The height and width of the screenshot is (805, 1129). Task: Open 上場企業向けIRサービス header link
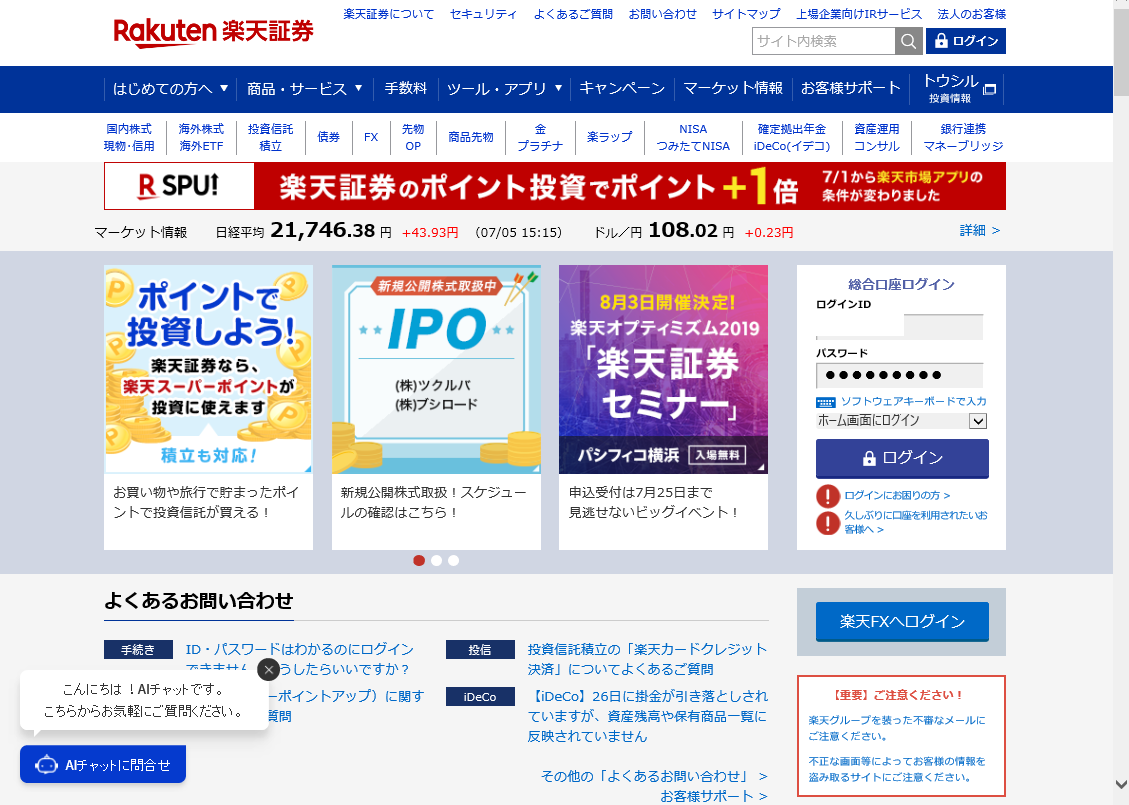[x=858, y=14]
